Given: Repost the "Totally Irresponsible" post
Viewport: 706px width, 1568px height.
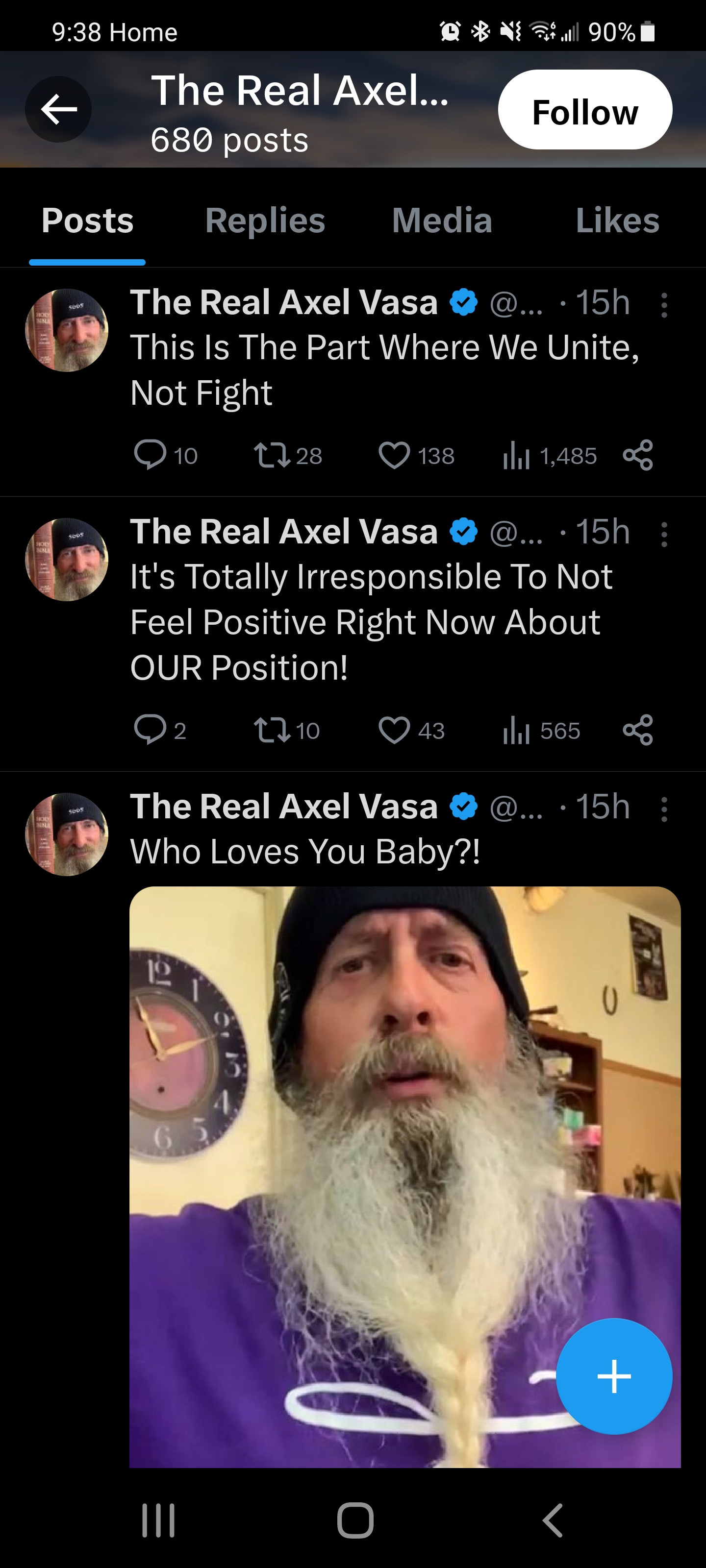Looking at the screenshot, I should tap(272, 730).
